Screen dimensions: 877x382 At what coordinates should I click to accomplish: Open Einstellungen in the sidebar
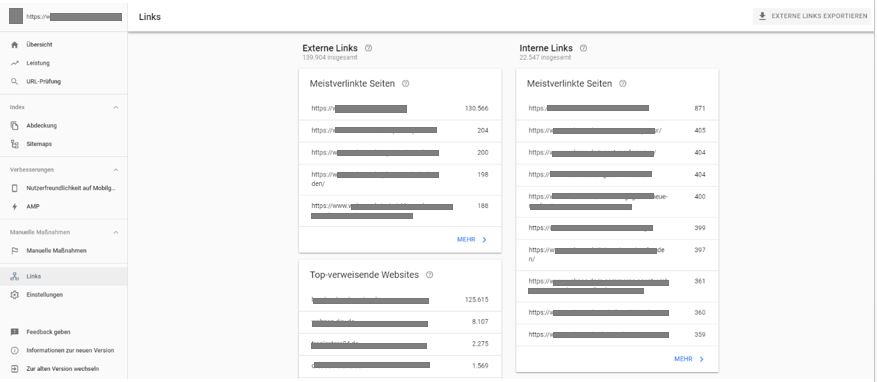tap(63, 295)
